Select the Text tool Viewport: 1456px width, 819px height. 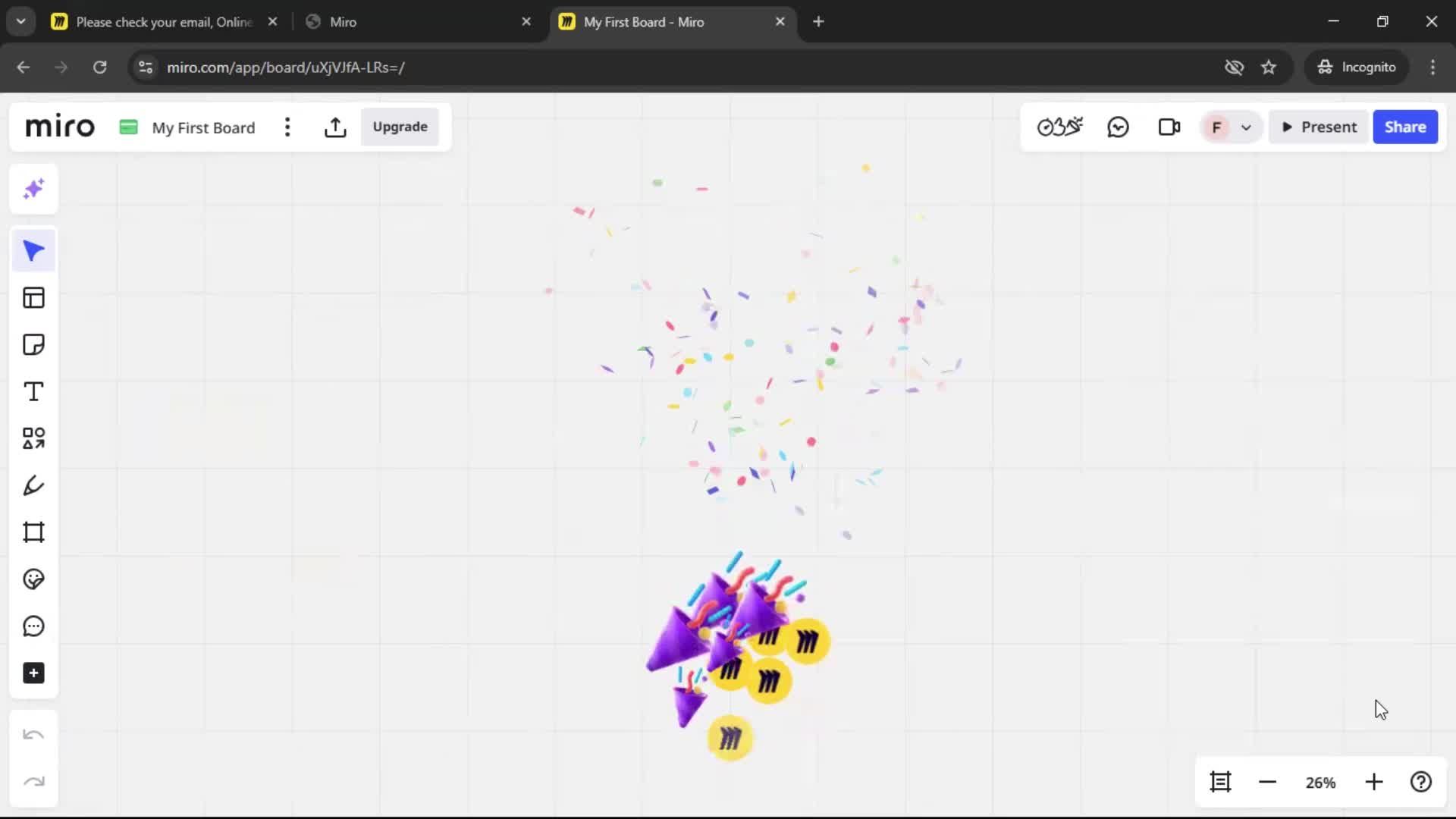click(33, 391)
